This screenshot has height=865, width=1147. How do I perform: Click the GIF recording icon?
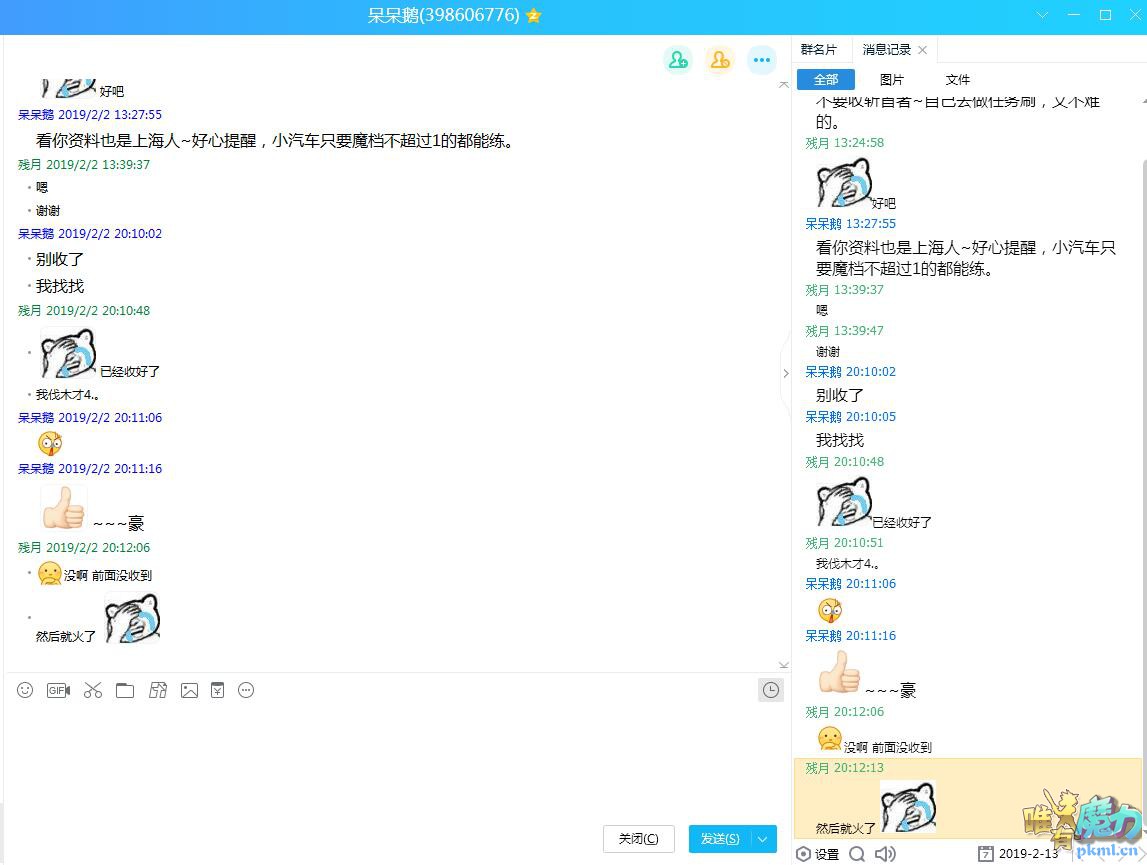pos(58,690)
